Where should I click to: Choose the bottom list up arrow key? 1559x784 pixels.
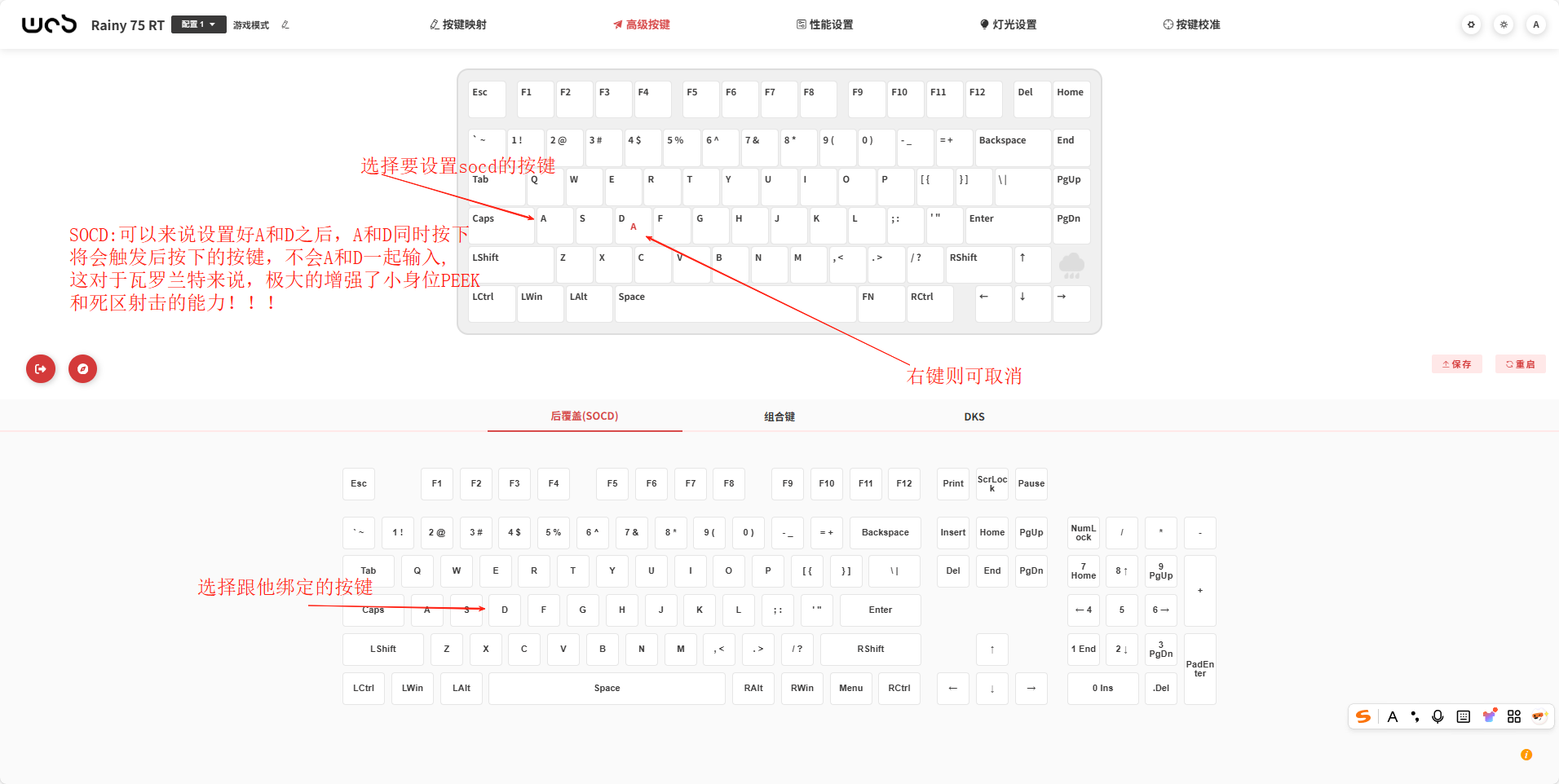992,650
